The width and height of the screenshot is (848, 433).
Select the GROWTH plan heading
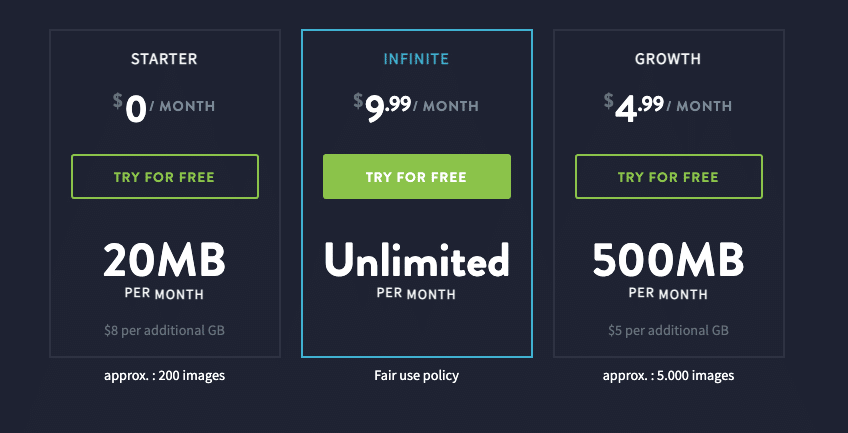[x=668, y=59]
